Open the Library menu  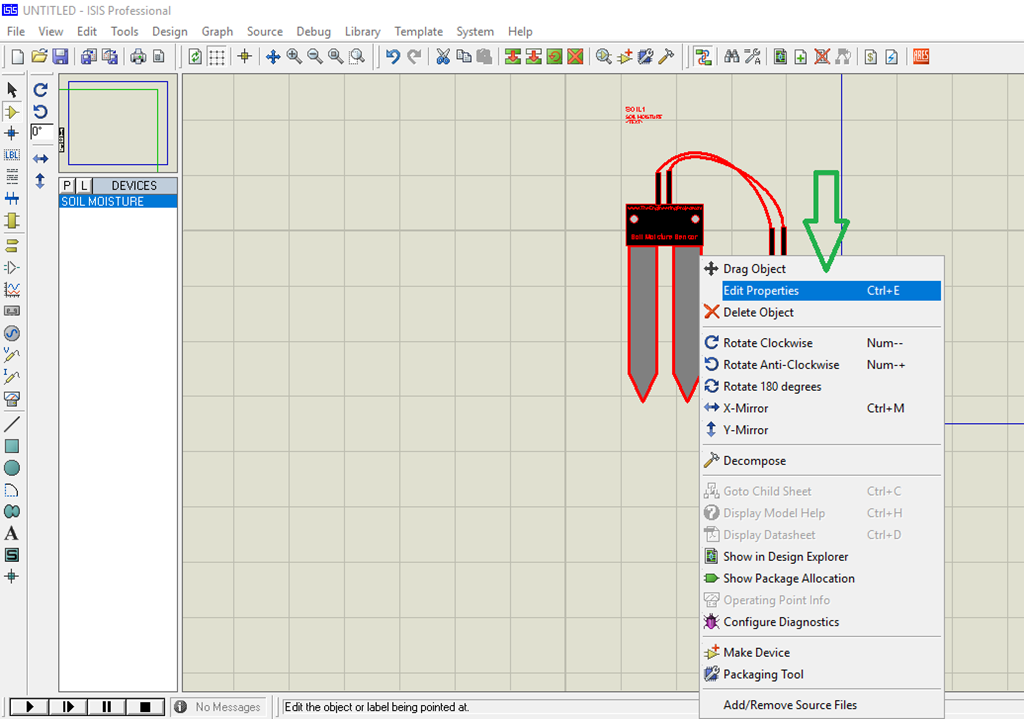[x=362, y=31]
